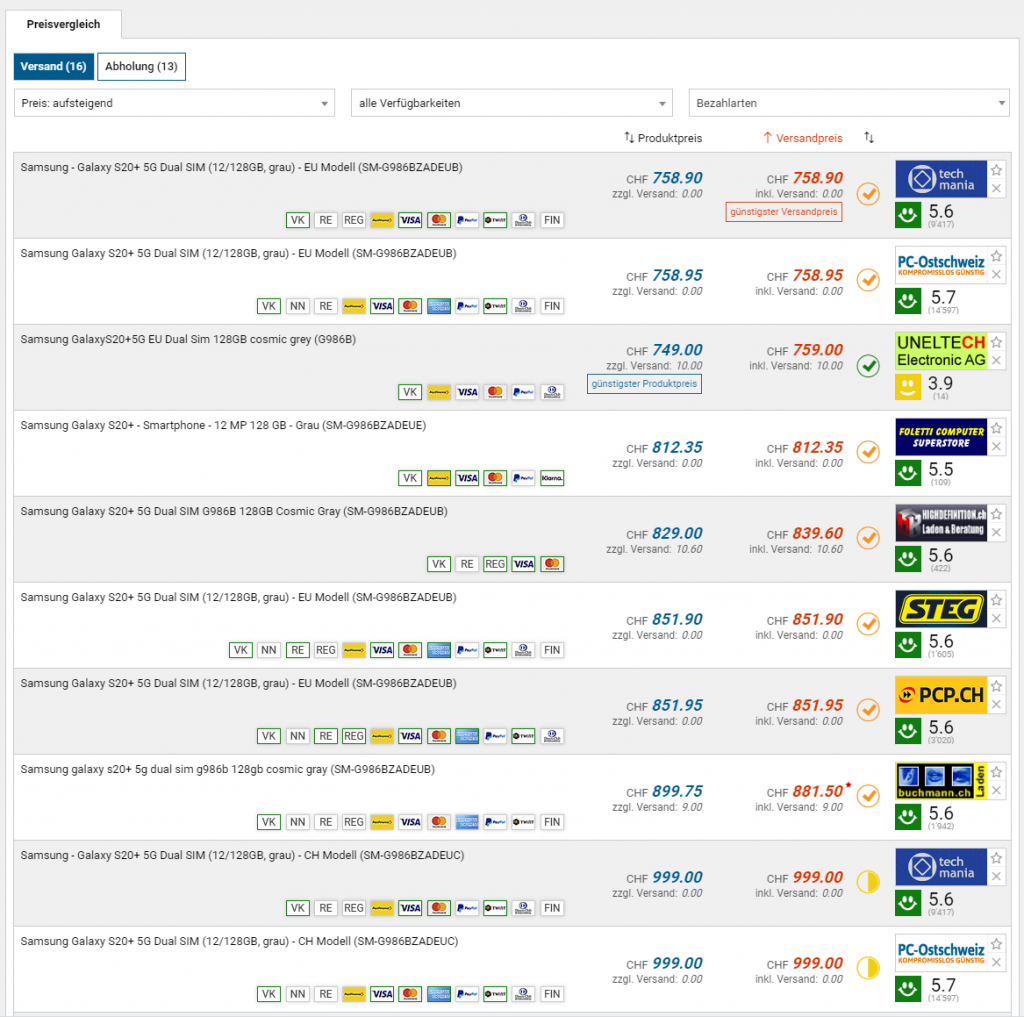Click the yellow smiley rating for UNELTECH
Viewport: 1024px width, 1017px height.
point(908,385)
